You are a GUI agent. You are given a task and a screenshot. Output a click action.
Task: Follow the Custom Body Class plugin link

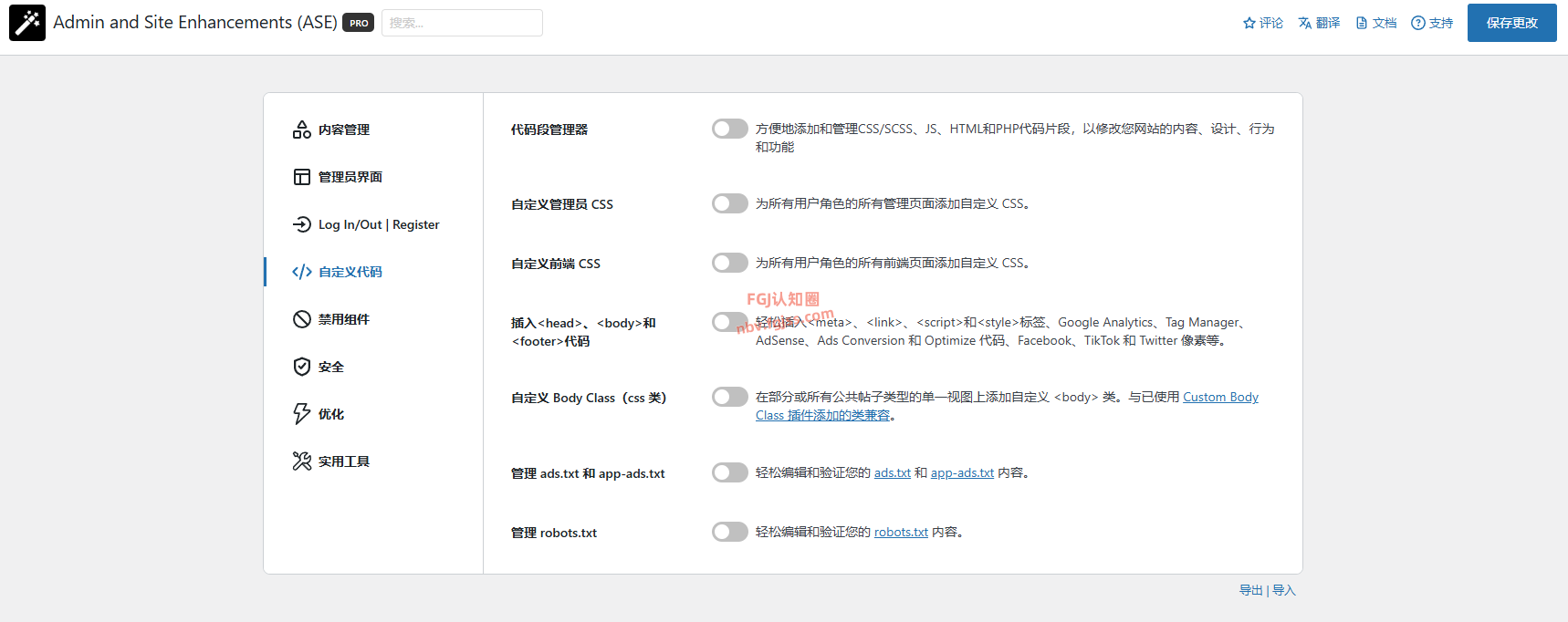[1220, 397]
